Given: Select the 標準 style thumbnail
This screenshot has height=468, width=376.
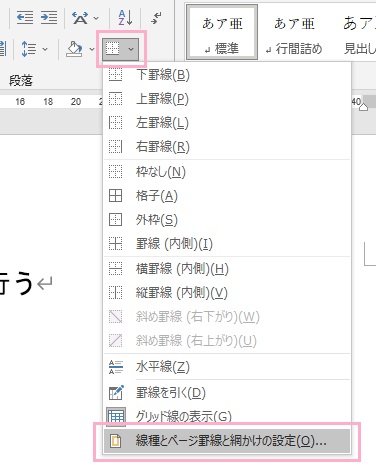Looking at the screenshot, I should coord(222,32).
